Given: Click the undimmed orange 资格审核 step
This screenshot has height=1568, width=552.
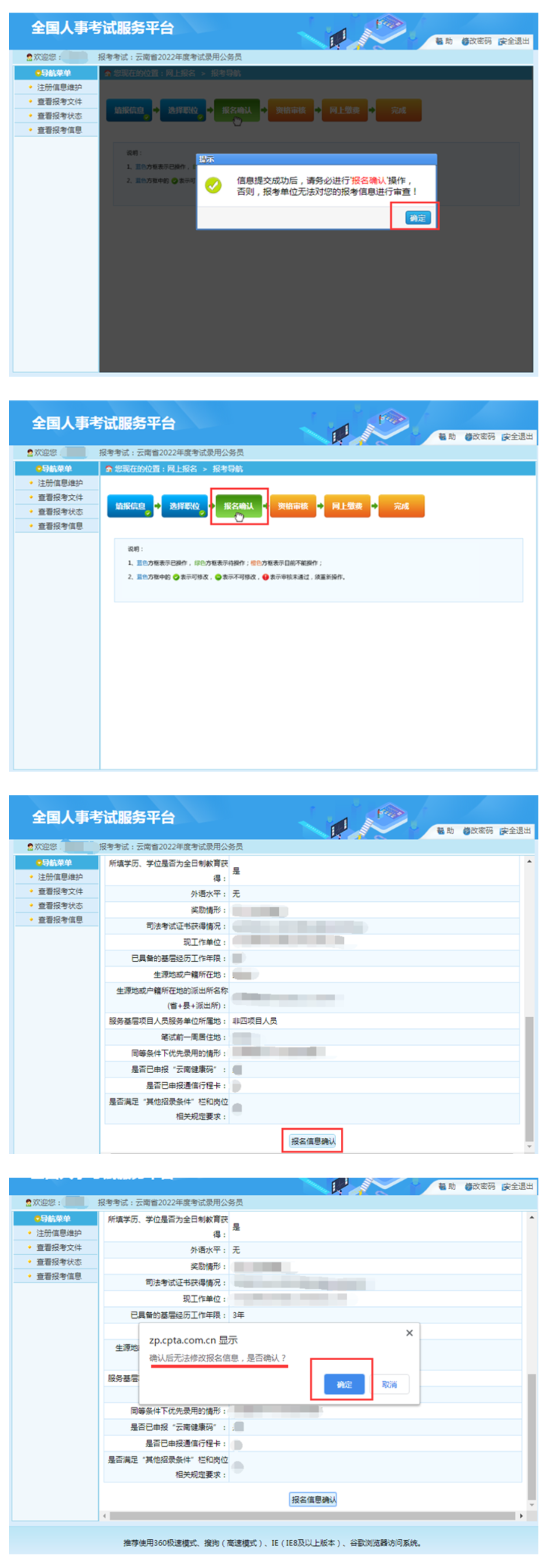Looking at the screenshot, I should (293, 506).
